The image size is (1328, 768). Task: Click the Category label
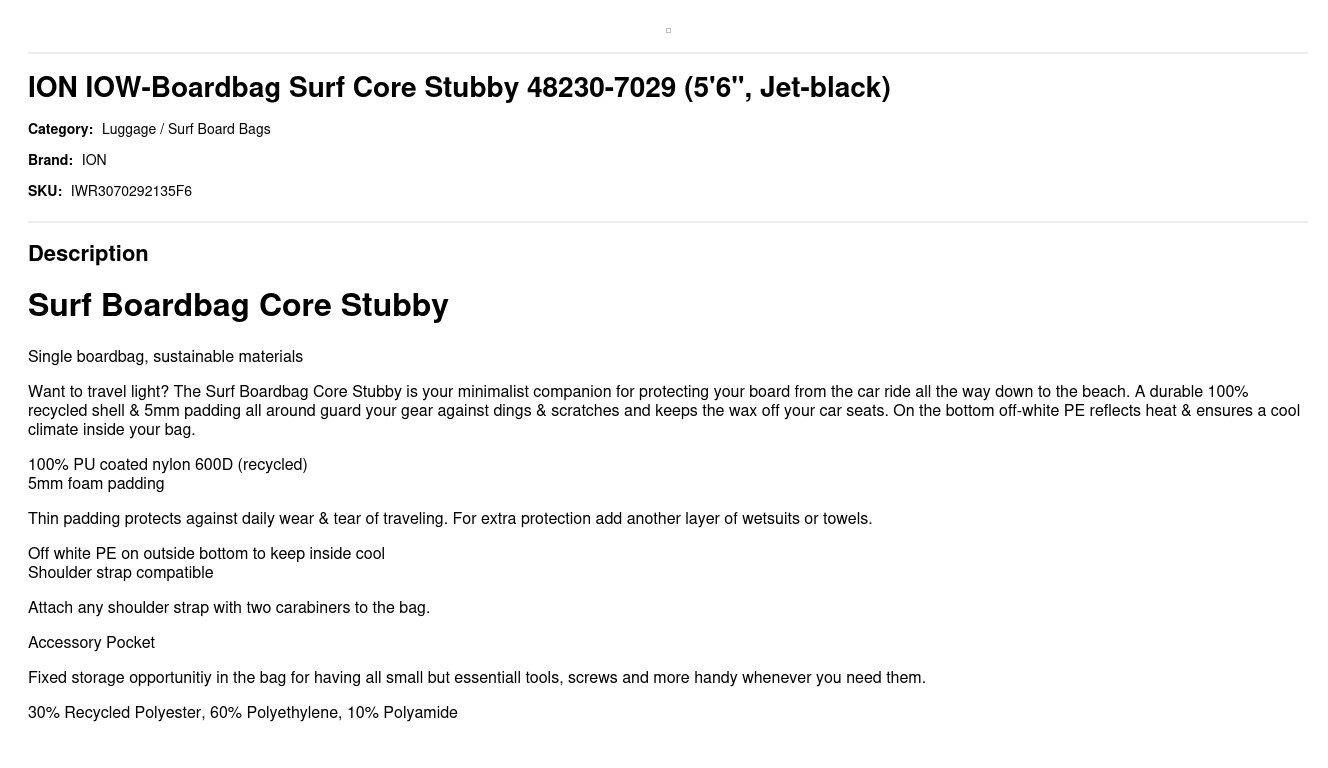60,129
